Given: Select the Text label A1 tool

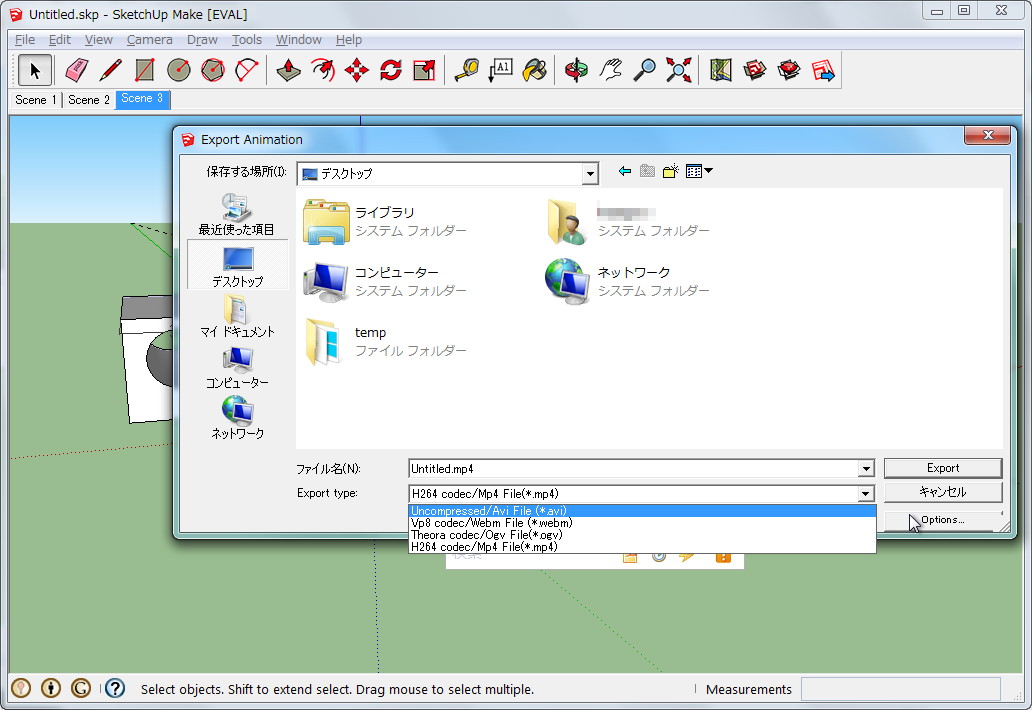Looking at the screenshot, I should [500, 70].
